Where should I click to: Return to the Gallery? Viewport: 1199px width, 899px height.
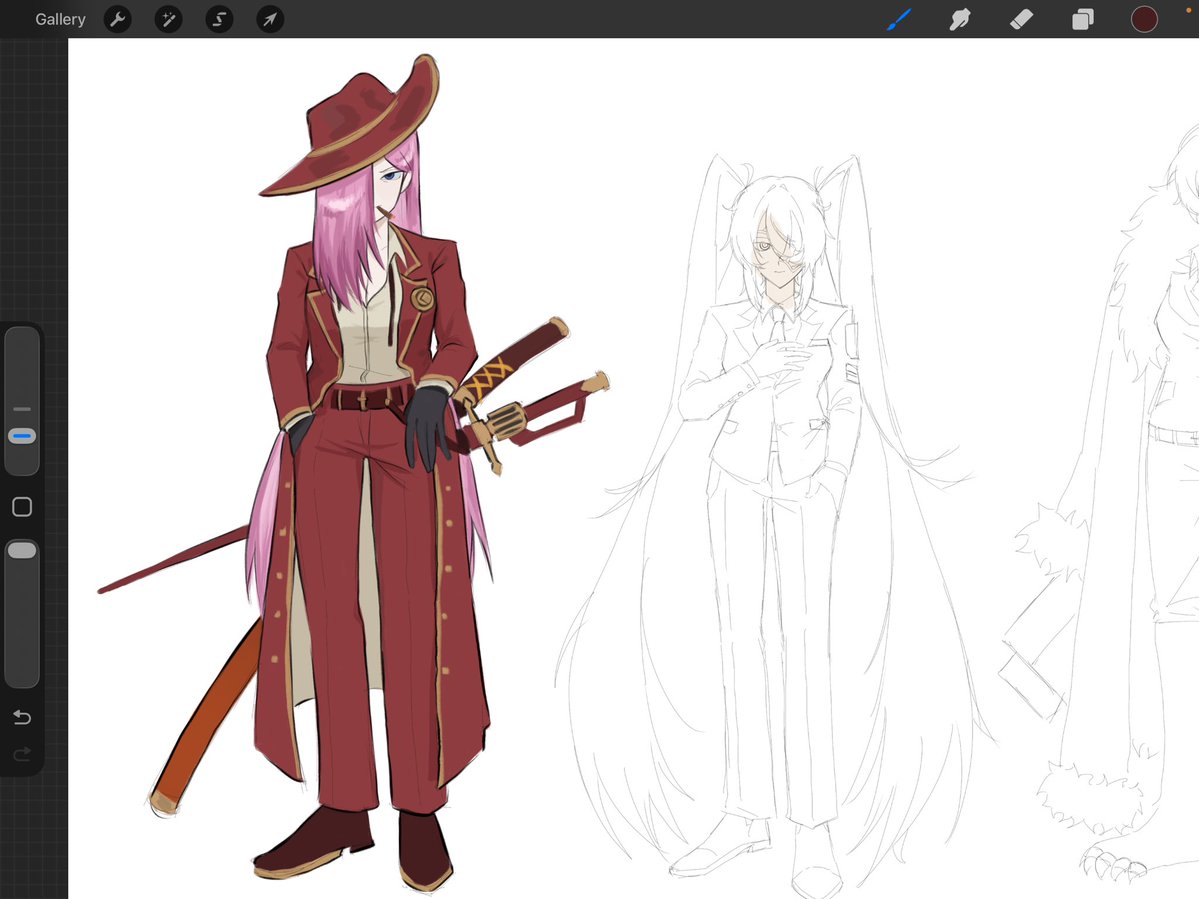60,19
